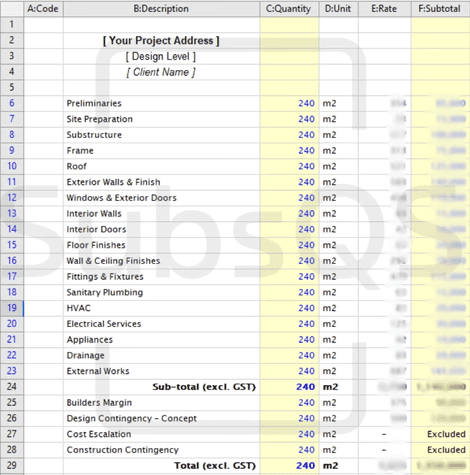Select the Substructure description cell

[161, 135]
